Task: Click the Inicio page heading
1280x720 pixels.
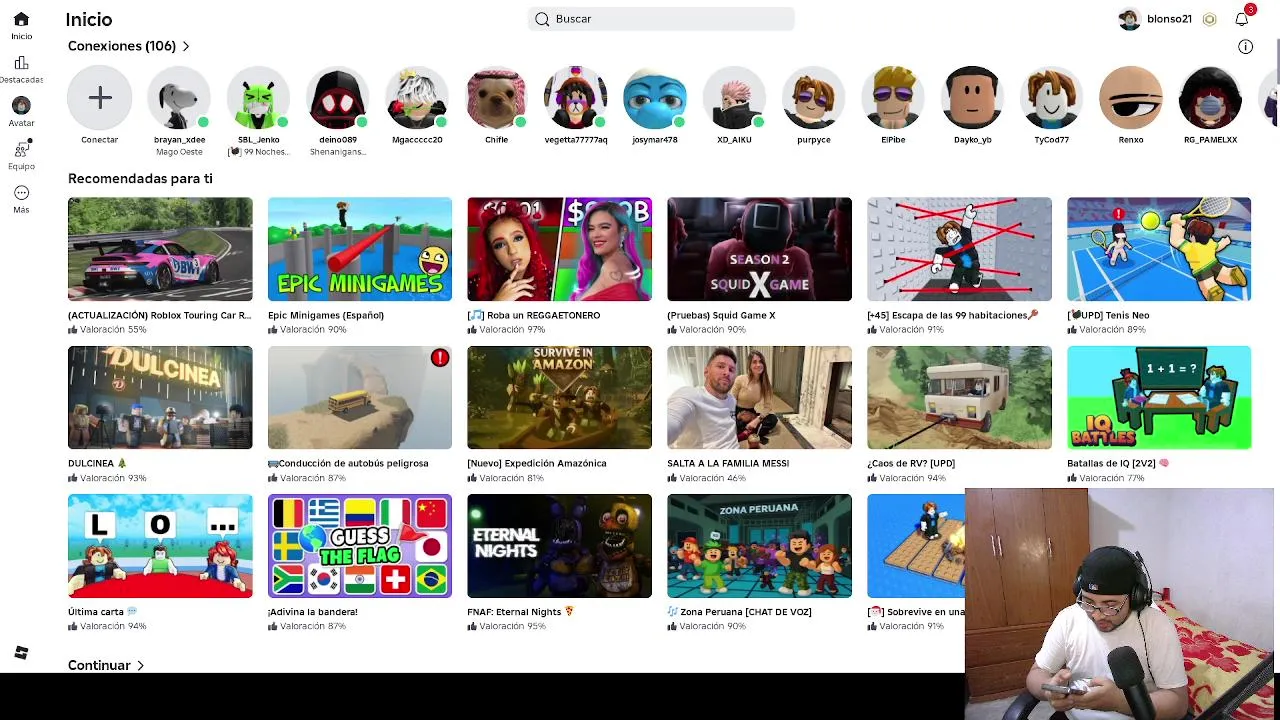Action: click(x=89, y=19)
